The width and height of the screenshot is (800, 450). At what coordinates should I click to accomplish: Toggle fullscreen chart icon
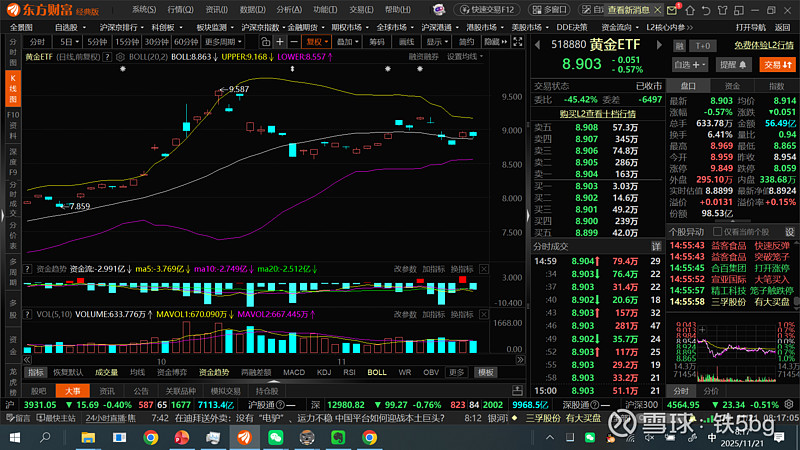(517, 42)
